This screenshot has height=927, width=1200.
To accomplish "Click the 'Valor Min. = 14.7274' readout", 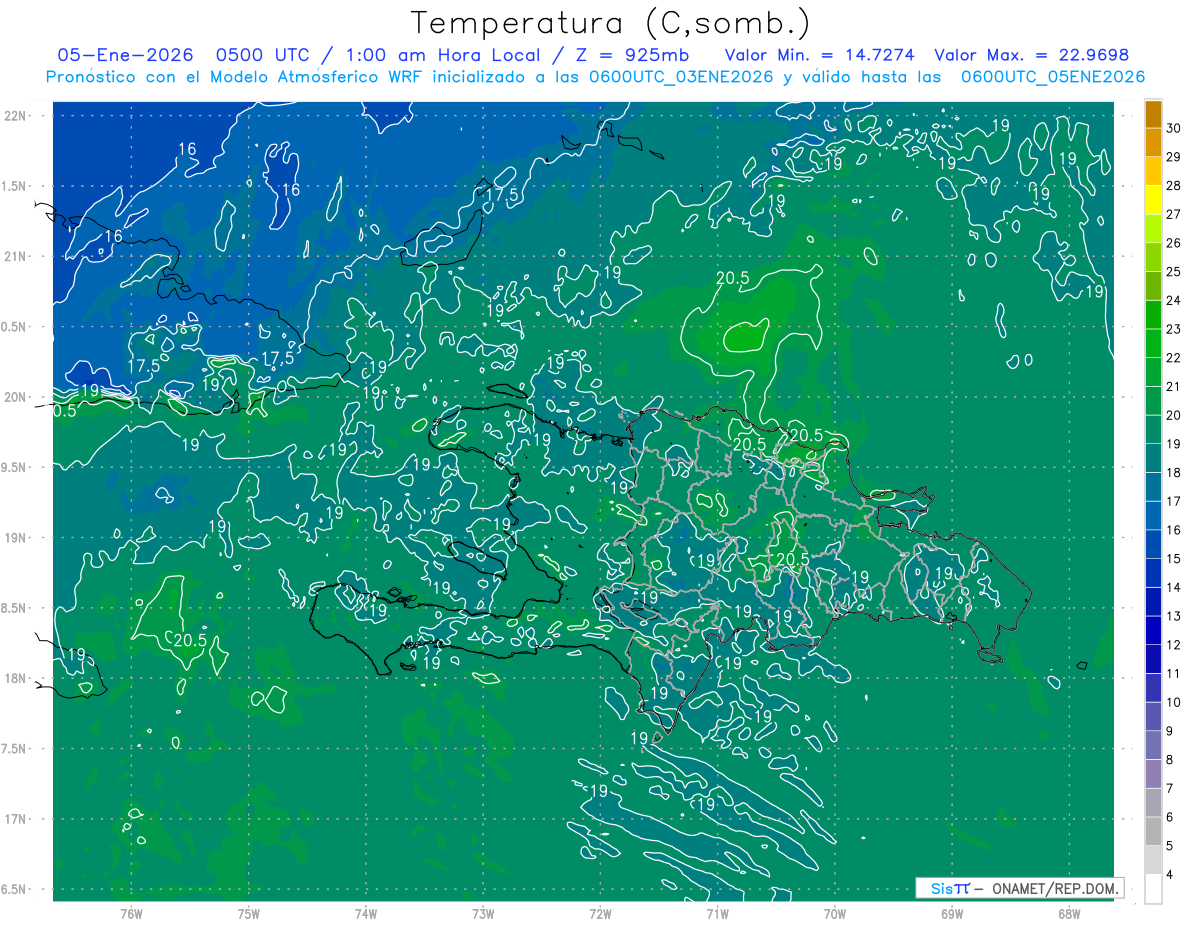I will click(x=819, y=55).
